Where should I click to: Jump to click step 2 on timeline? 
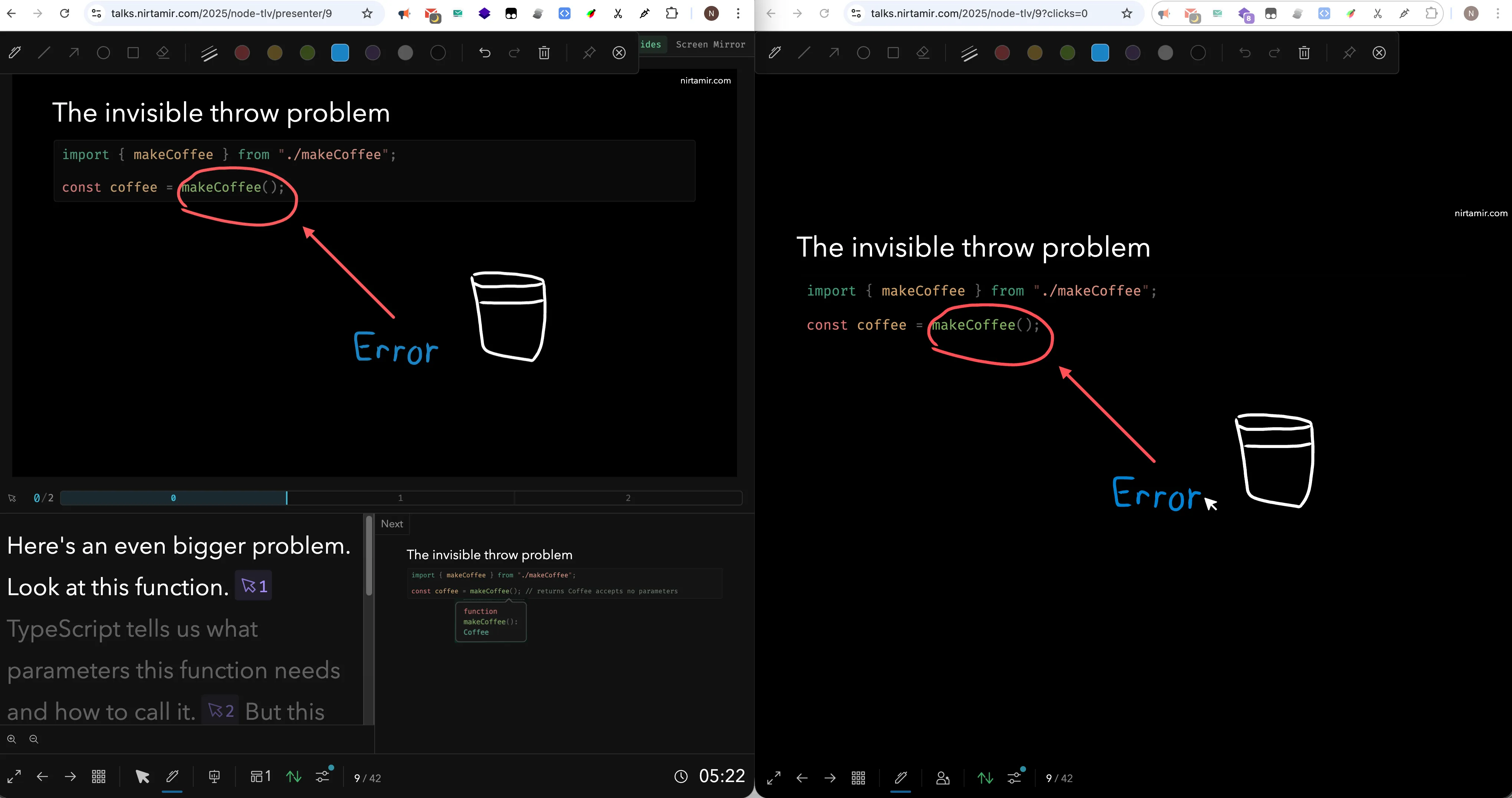click(627, 498)
